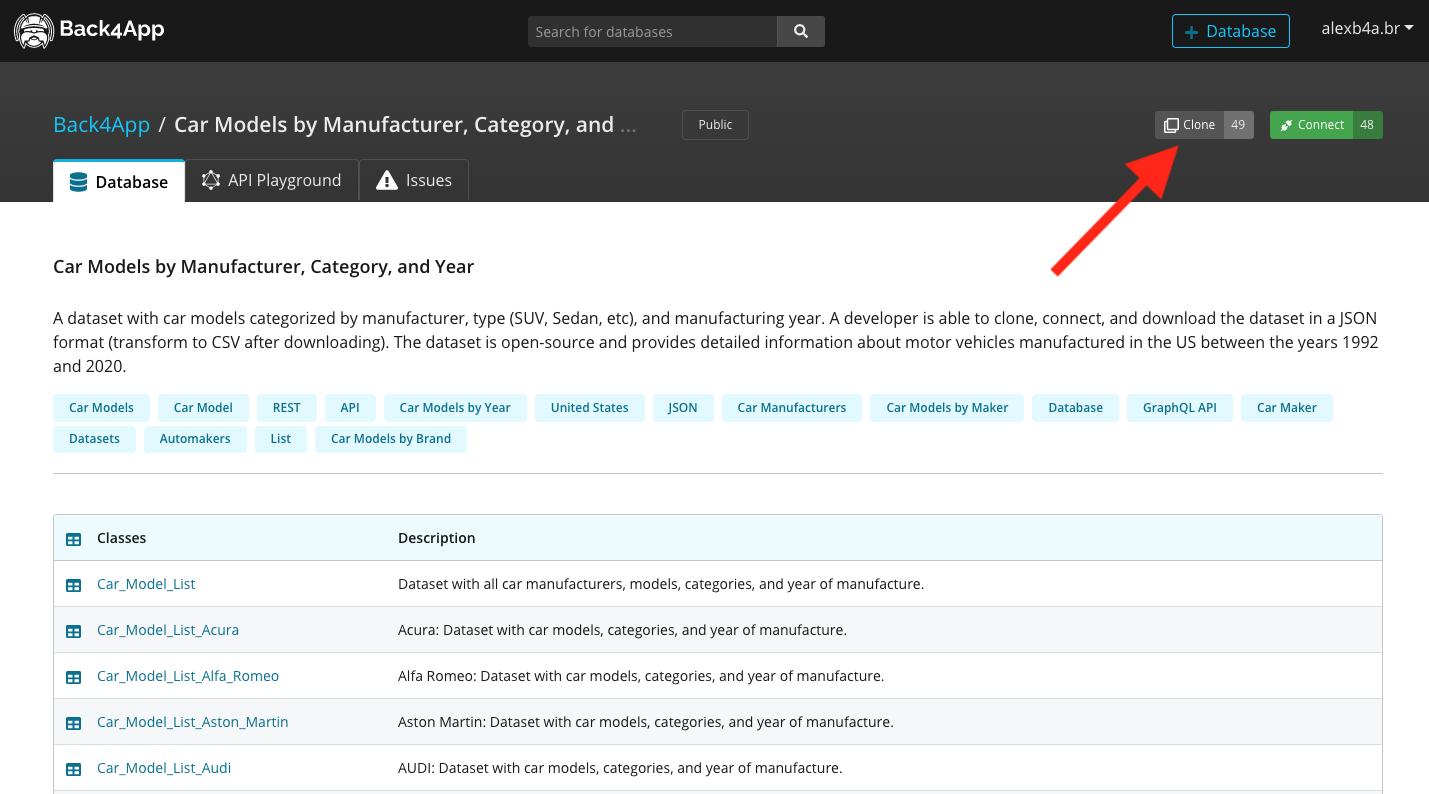The height and width of the screenshot is (794, 1429).
Task: Click the table icon beside Car_Model_List
Action: [73, 585]
